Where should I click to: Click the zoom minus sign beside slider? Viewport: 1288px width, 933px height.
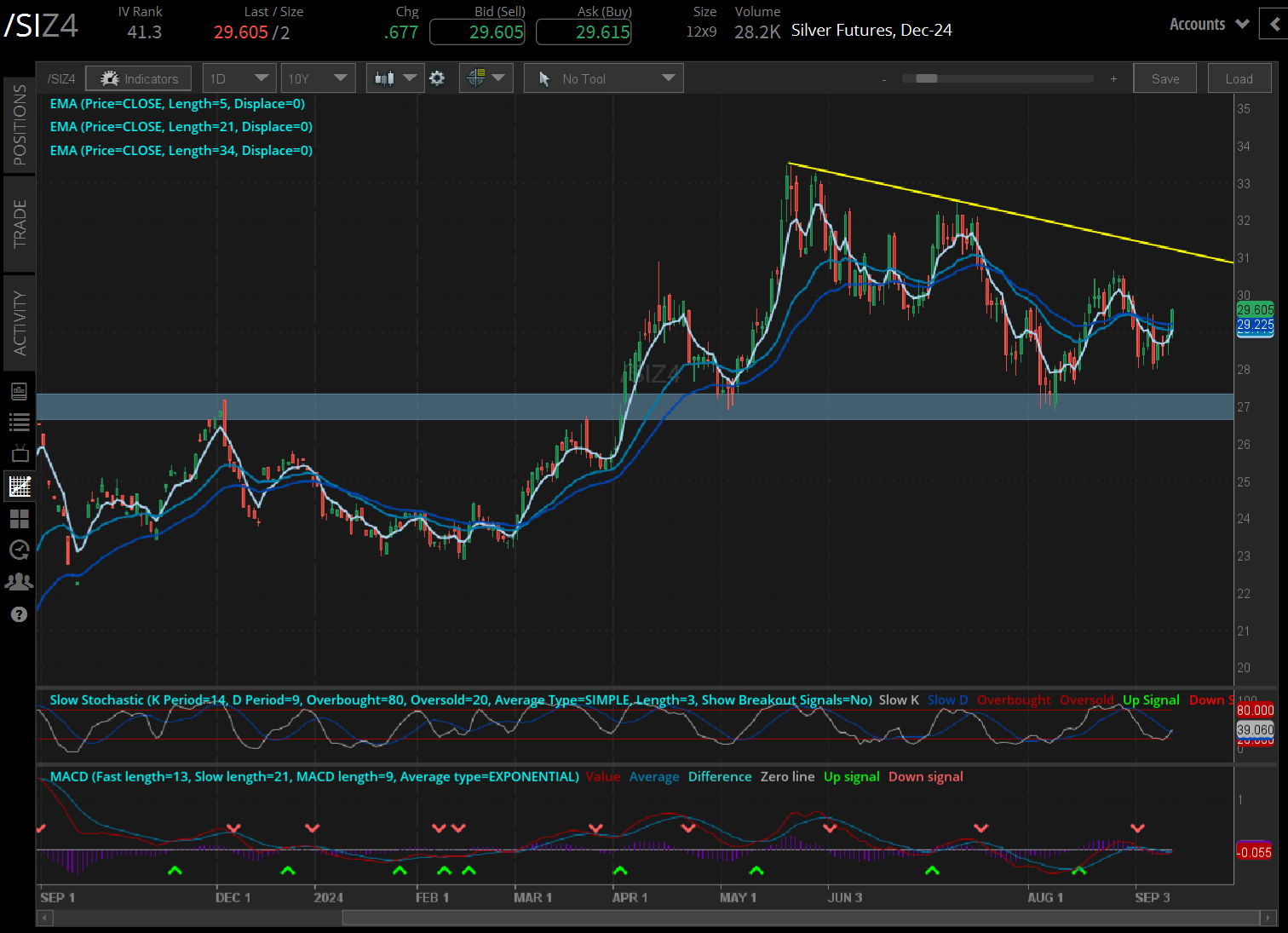884,79
